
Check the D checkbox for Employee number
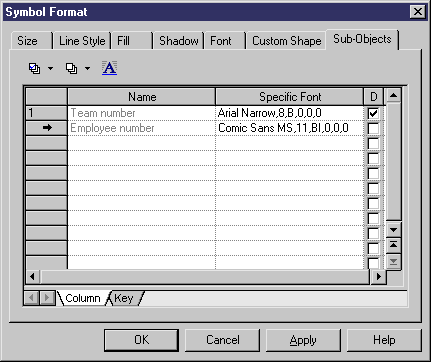pyautogui.click(x=373, y=128)
